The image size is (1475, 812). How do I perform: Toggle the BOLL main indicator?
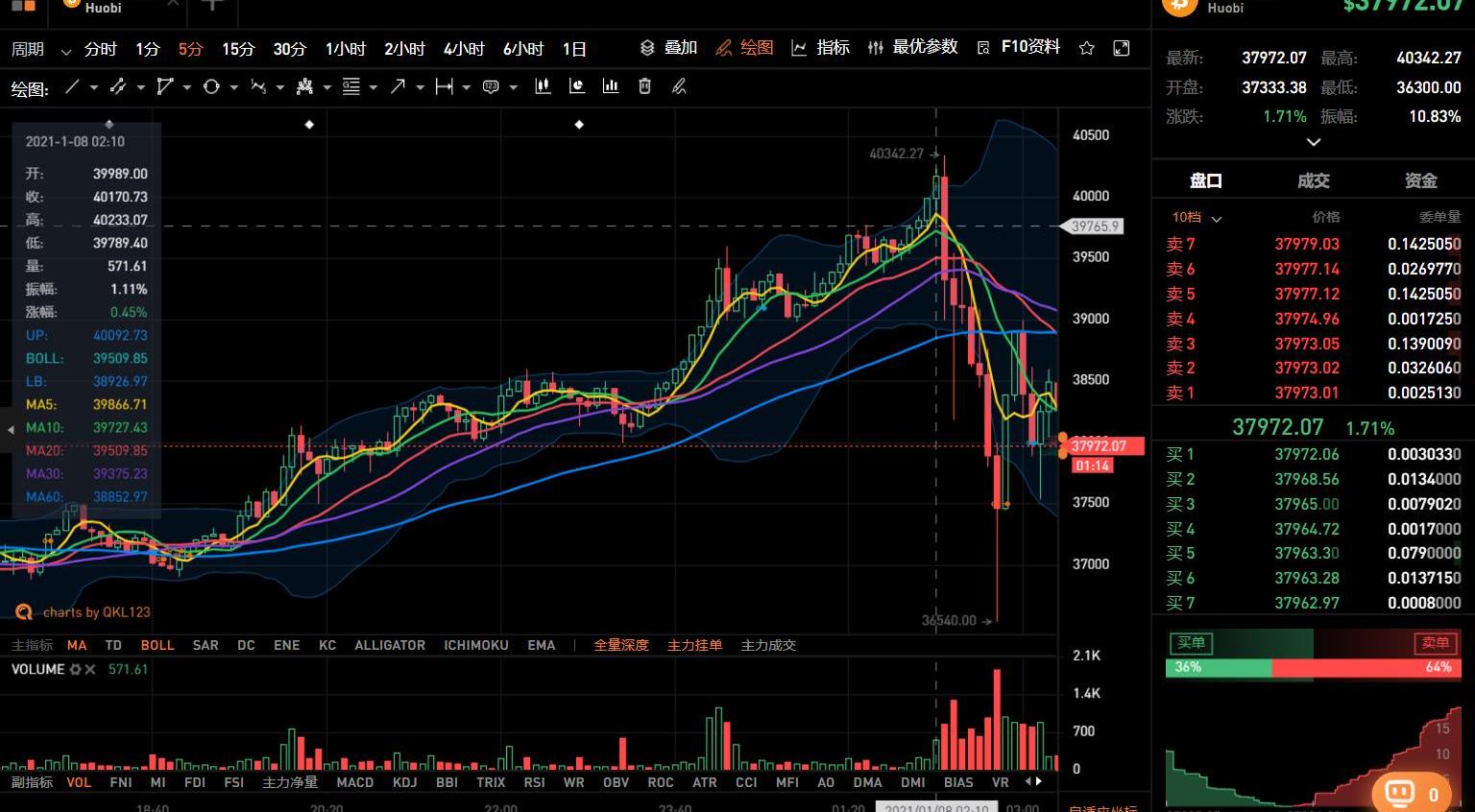(x=157, y=645)
